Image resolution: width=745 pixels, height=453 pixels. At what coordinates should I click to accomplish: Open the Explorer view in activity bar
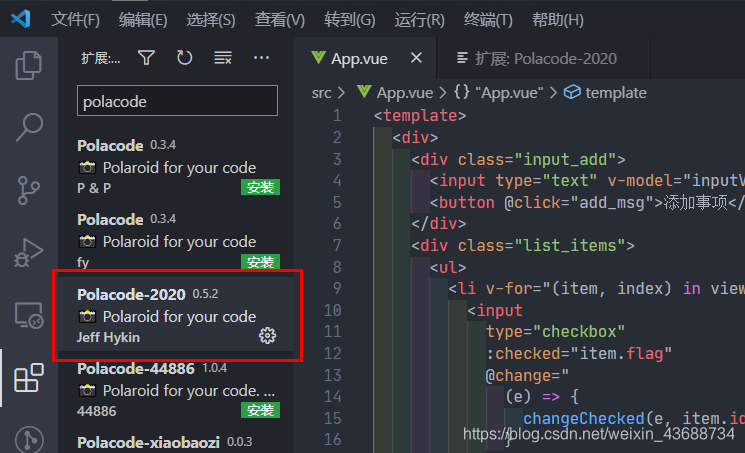(x=29, y=65)
